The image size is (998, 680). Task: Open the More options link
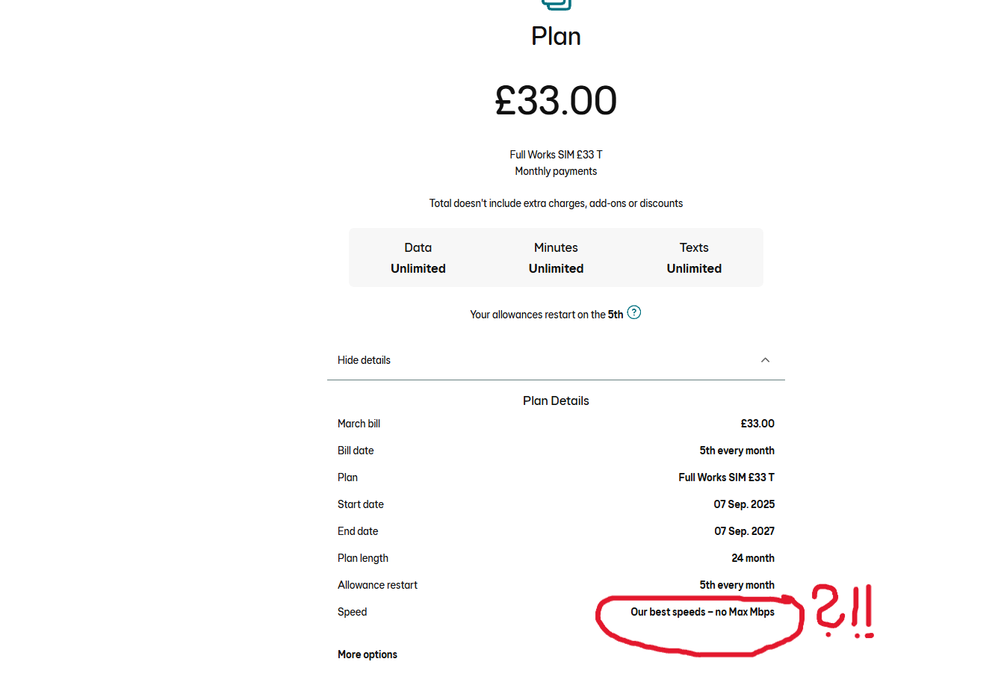[367, 655]
